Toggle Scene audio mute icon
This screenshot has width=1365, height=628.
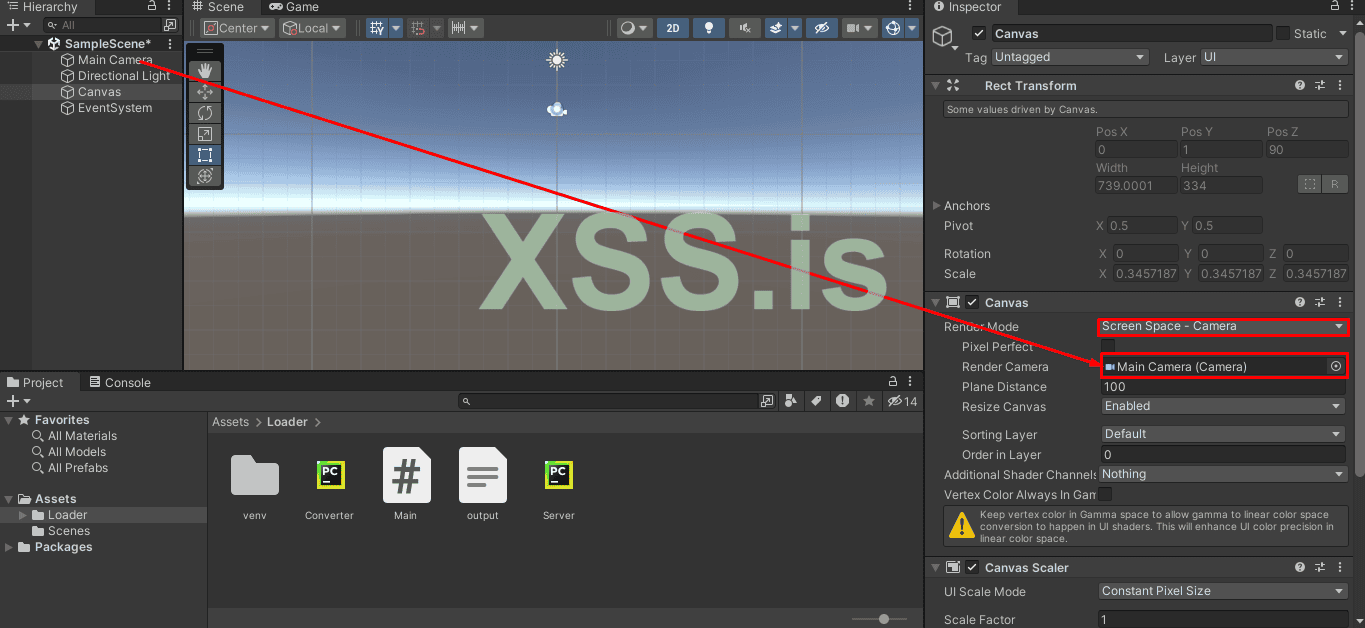click(x=744, y=28)
